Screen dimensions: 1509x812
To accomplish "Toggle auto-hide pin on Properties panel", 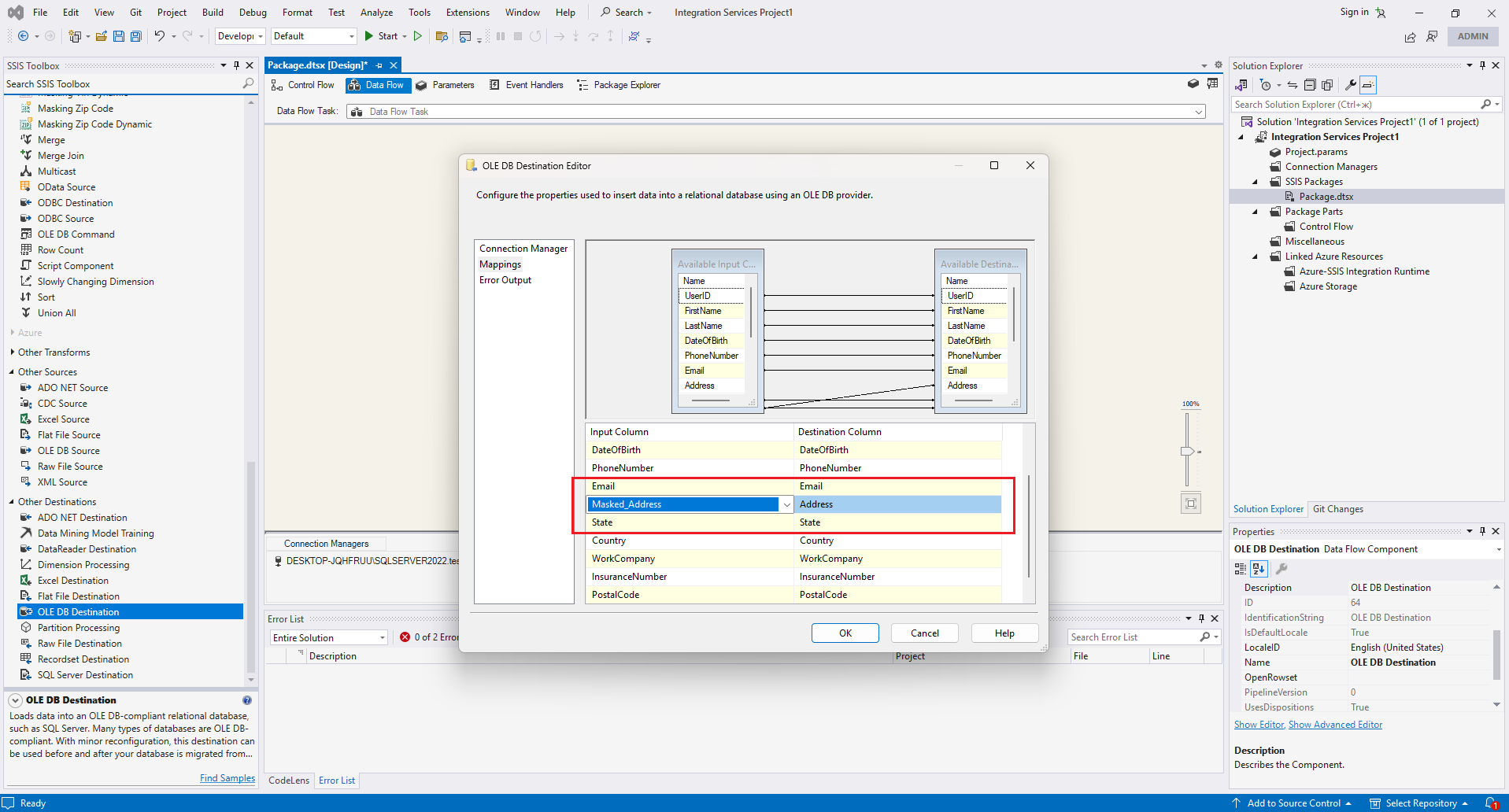I will [x=1482, y=531].
